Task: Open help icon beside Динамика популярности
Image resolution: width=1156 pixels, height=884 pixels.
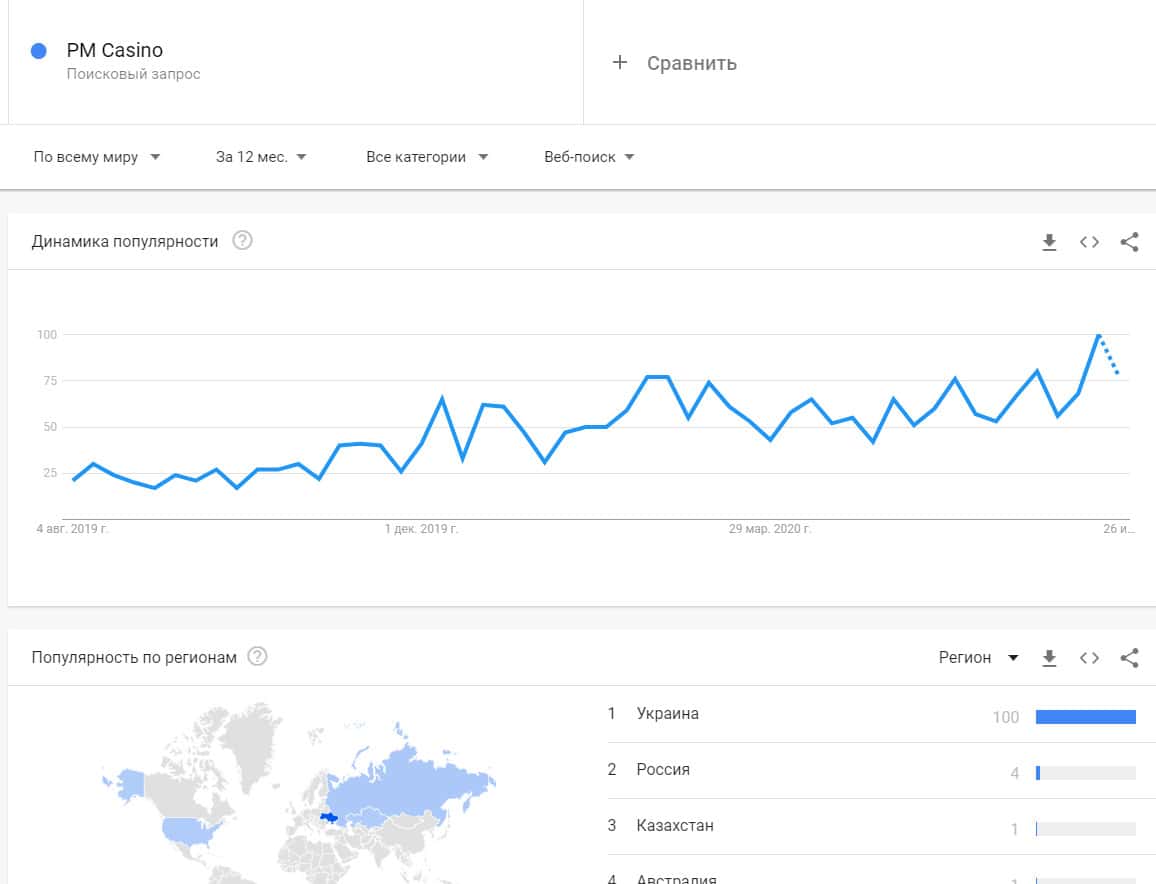Action: click(242, 241)
